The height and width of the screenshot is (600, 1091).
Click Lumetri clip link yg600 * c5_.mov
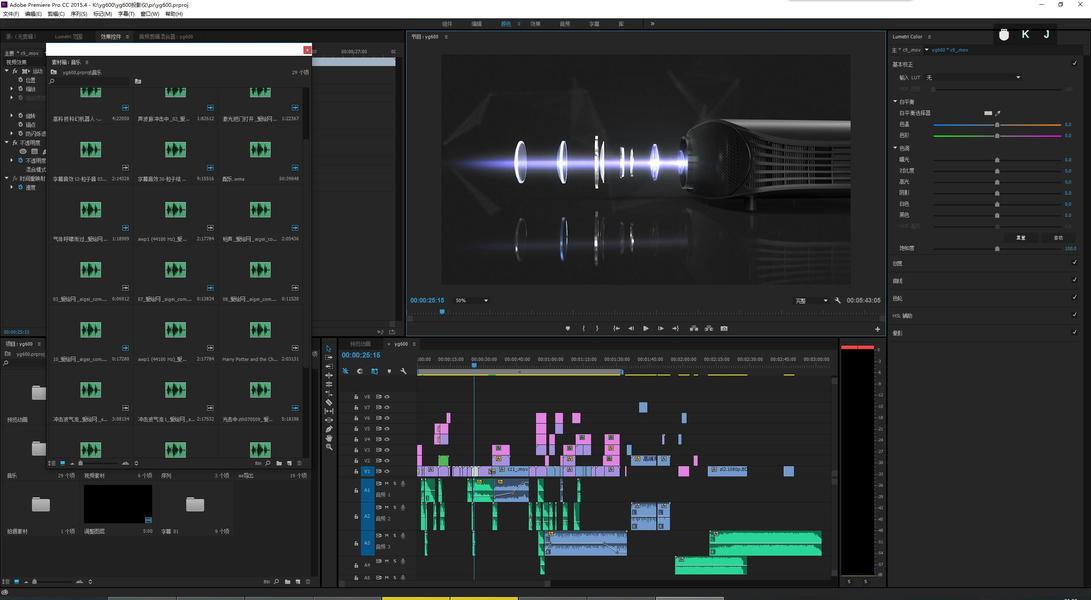(950, 49)
